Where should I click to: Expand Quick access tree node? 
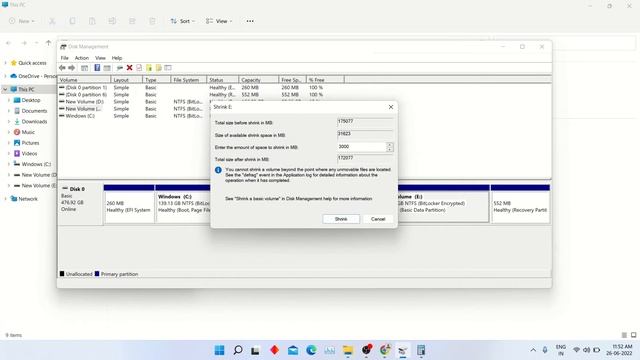tap(5, 63)
